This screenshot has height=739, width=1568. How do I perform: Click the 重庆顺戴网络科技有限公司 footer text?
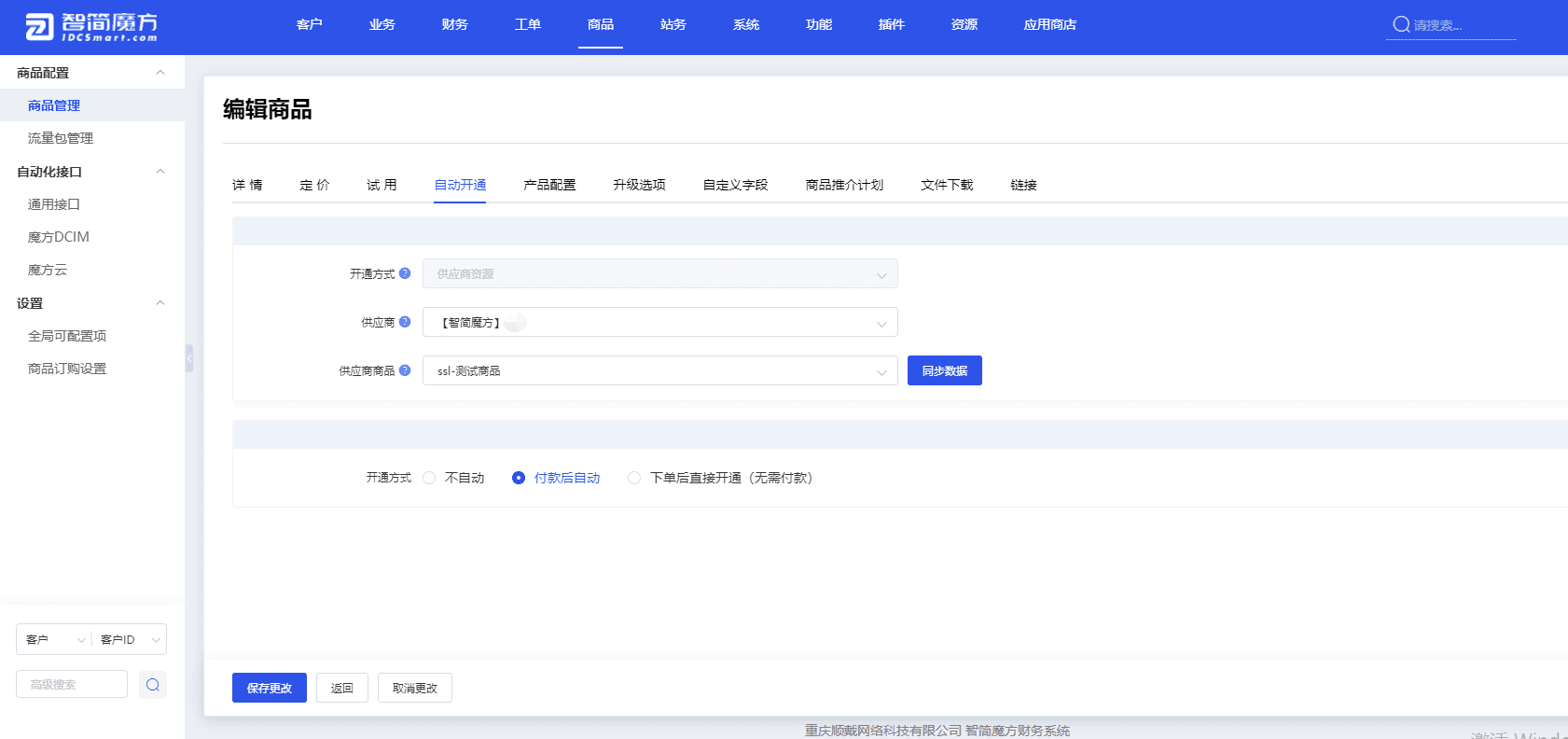[883, 731]
